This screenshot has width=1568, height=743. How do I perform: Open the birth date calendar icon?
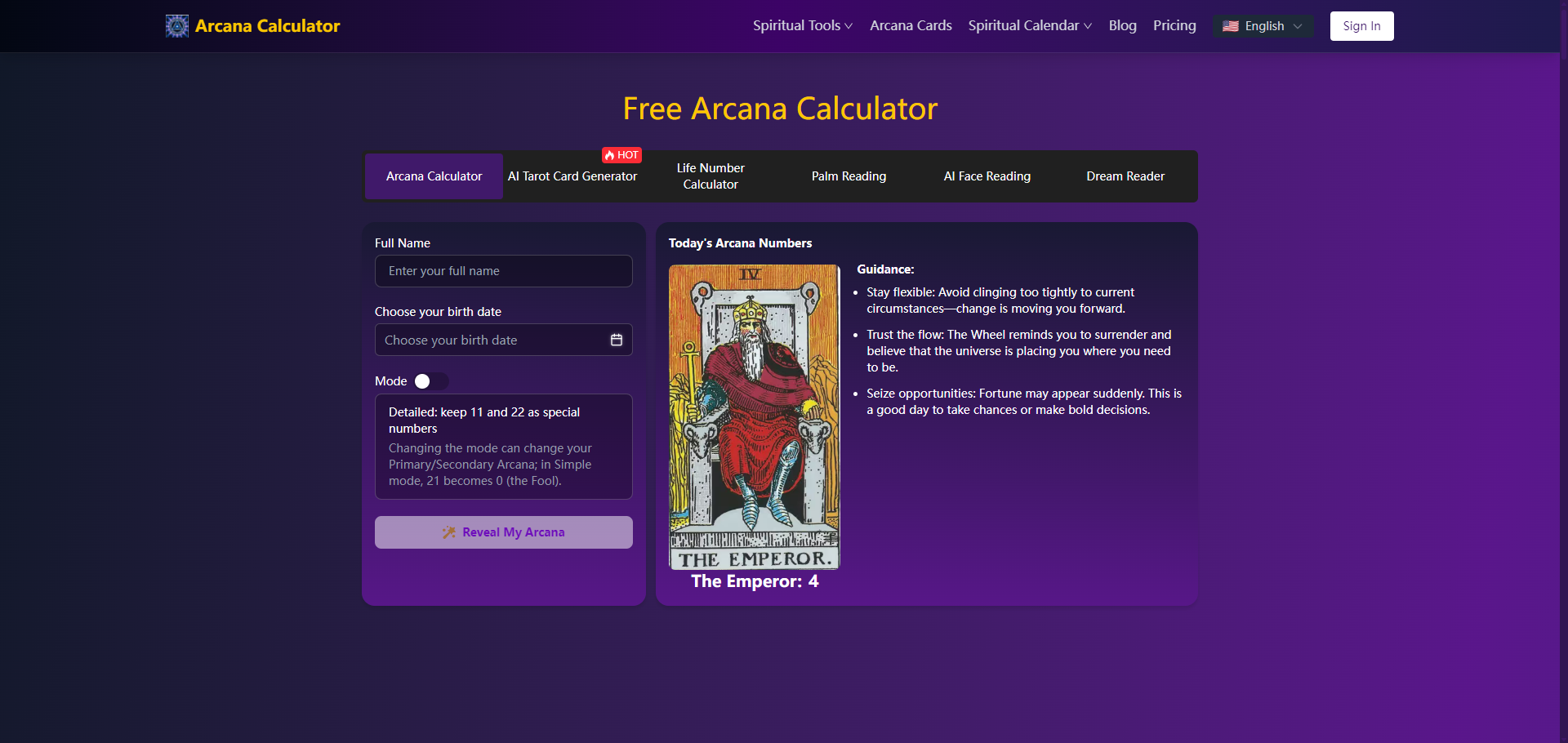coord(617,340)
